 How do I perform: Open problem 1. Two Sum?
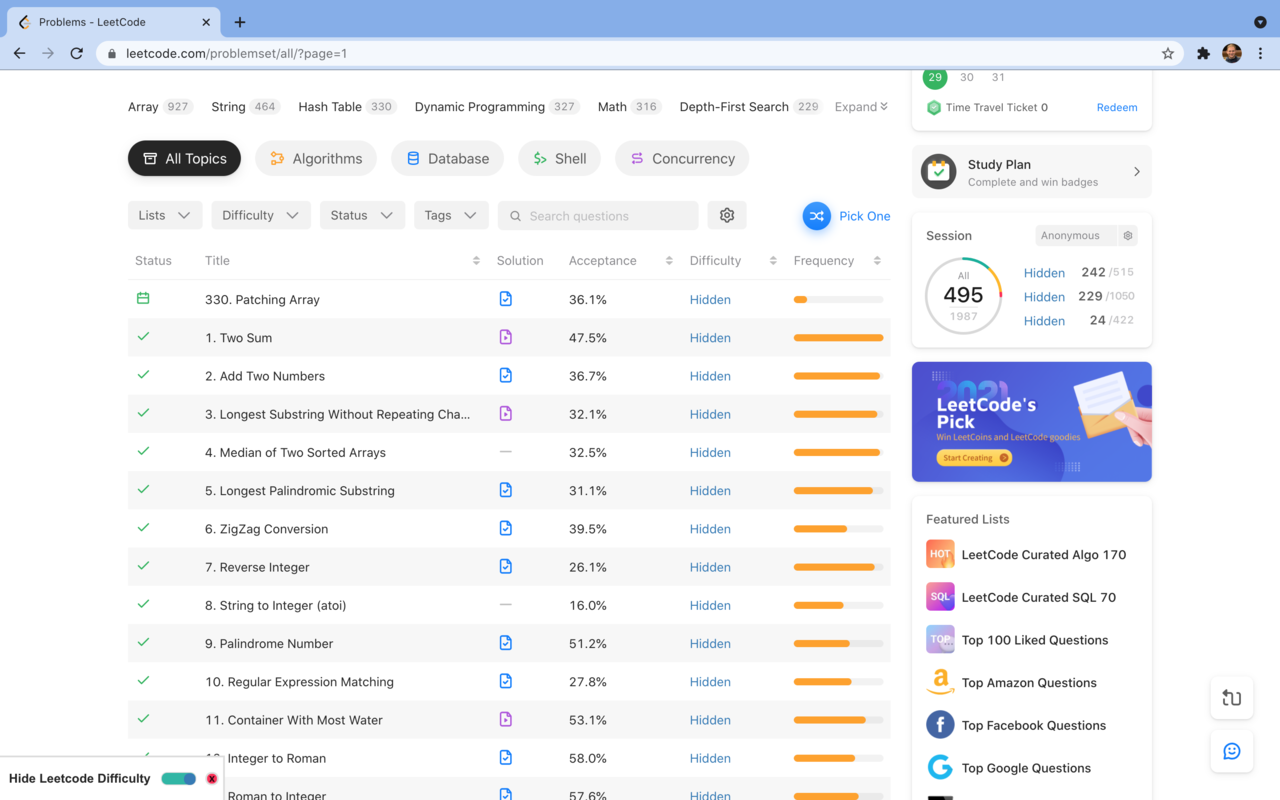(x=238, y=338)
